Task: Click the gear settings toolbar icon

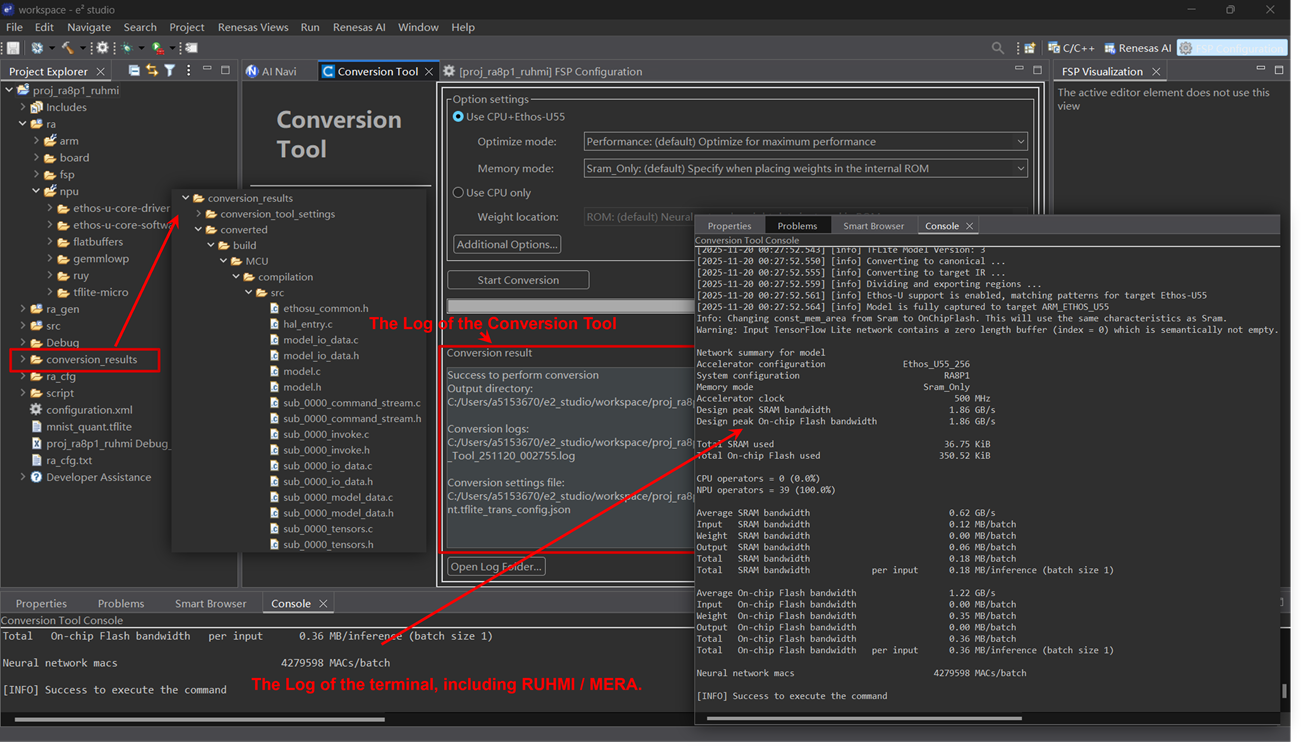Action: point(102,48)
